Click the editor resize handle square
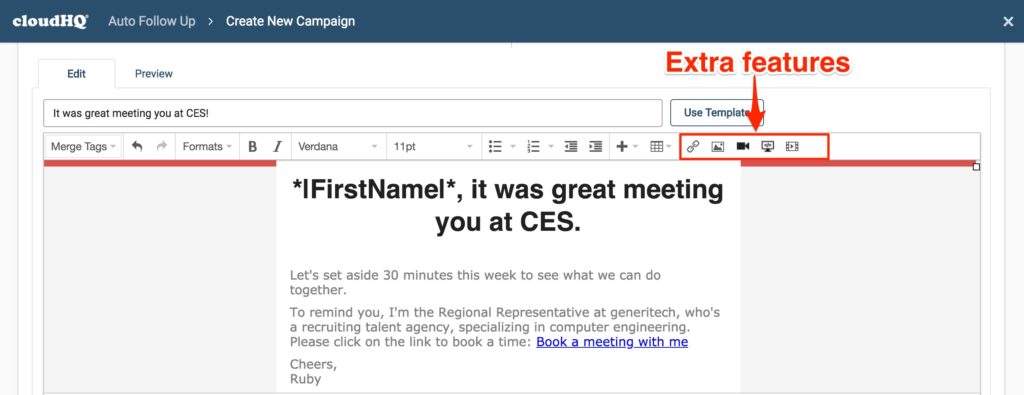 click(976, 167)
